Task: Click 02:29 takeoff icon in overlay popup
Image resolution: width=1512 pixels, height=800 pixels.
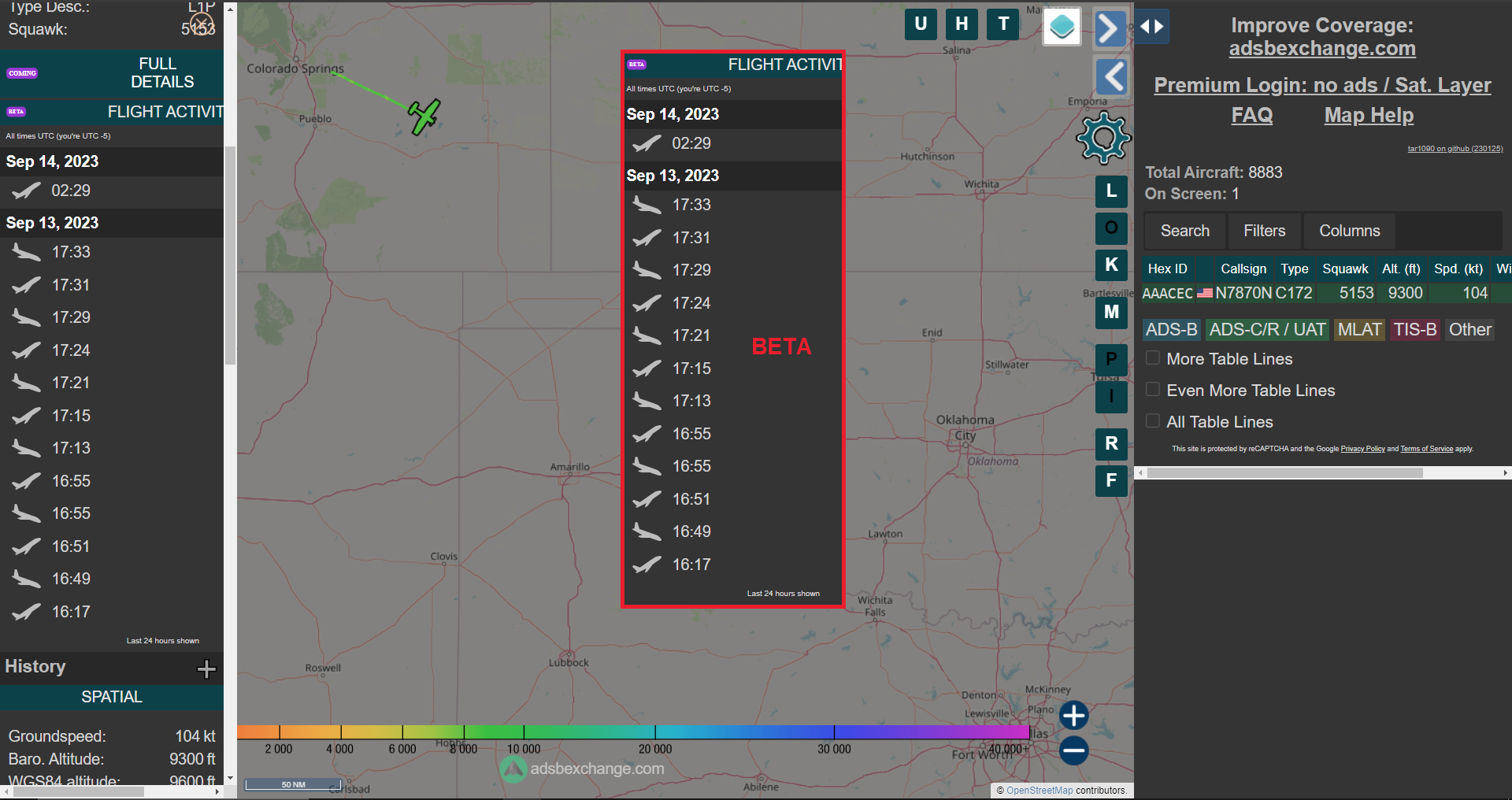Action: click(647, 144)
